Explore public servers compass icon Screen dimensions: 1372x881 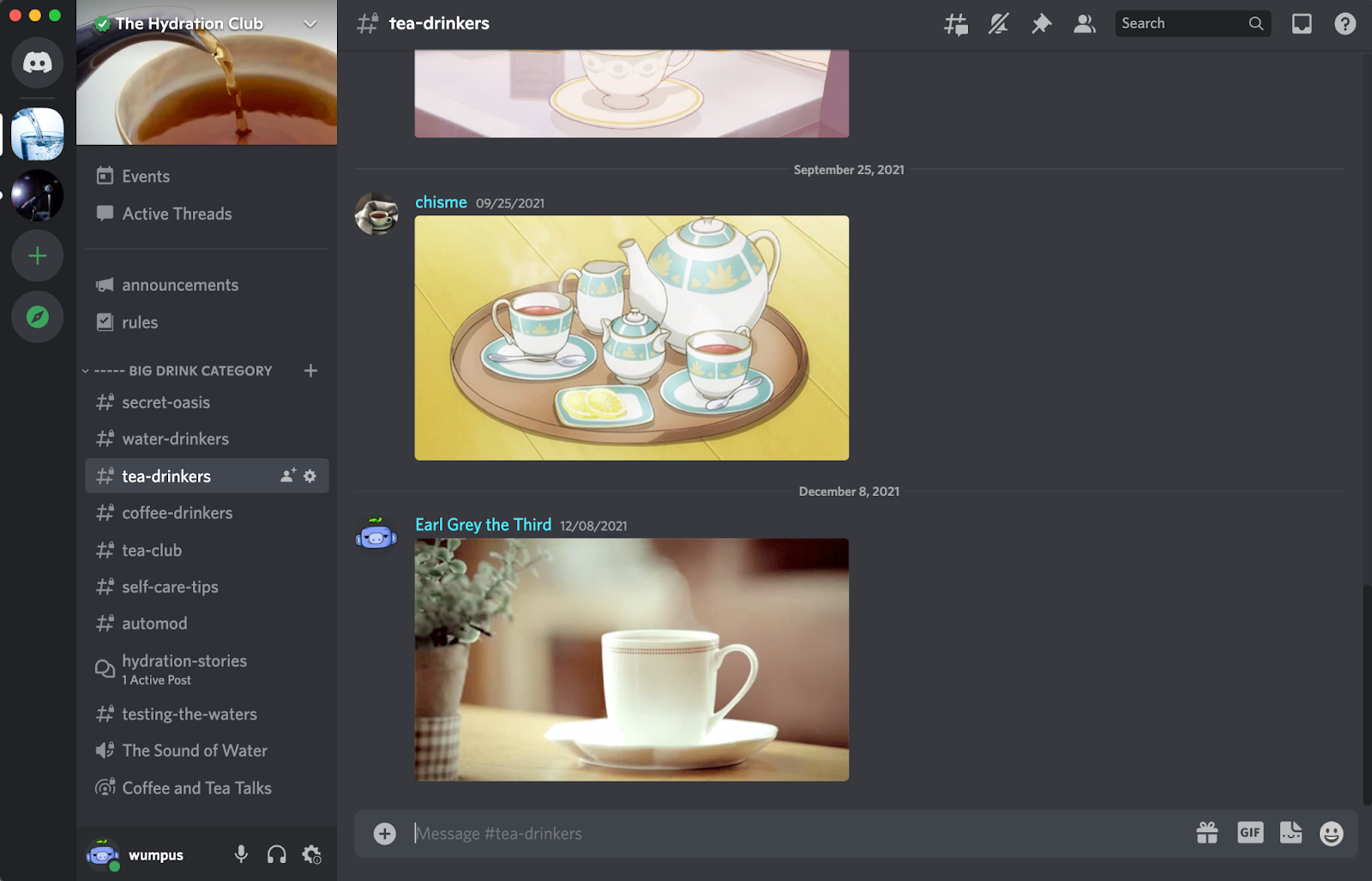click(37, 317)
